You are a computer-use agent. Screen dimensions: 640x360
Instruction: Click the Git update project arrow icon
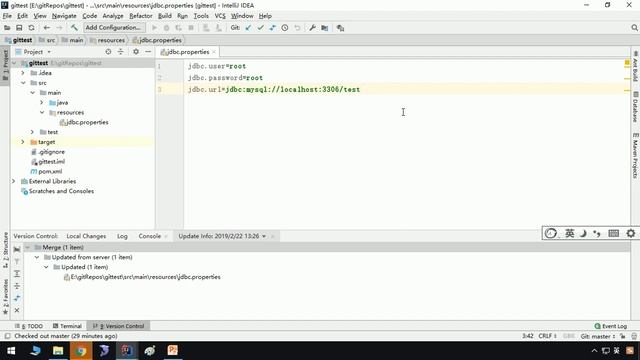[x=248, y=28]
